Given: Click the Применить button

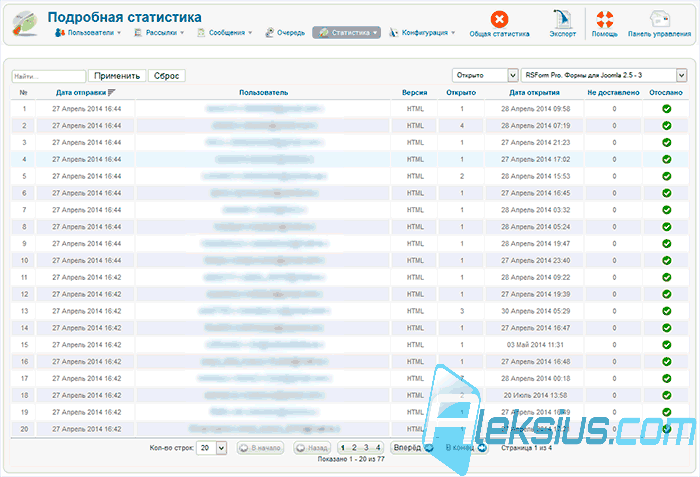Looking at the screenshot, I should tap(117, 76).
